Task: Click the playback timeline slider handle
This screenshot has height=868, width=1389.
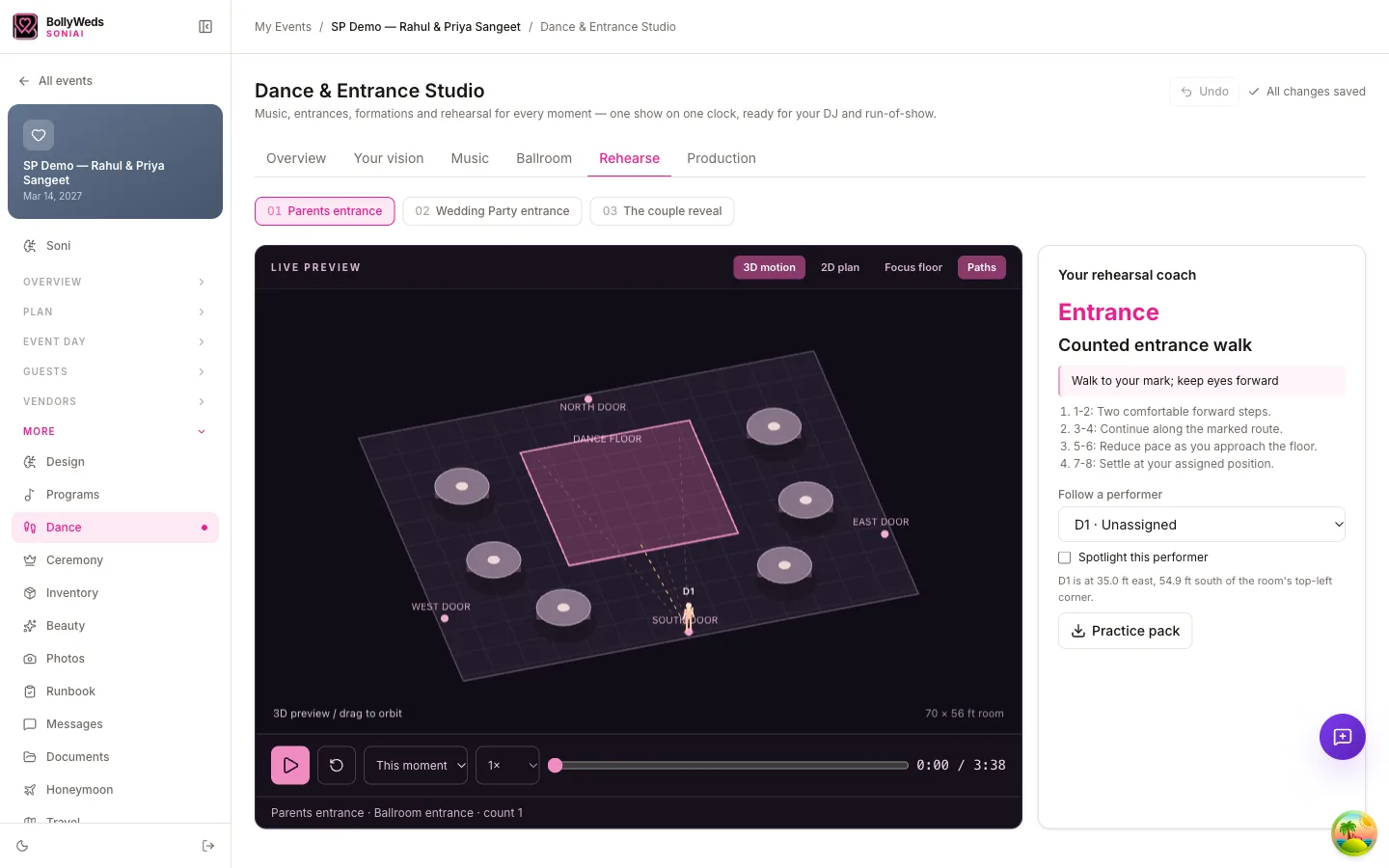Action: [x=555, y=765]
